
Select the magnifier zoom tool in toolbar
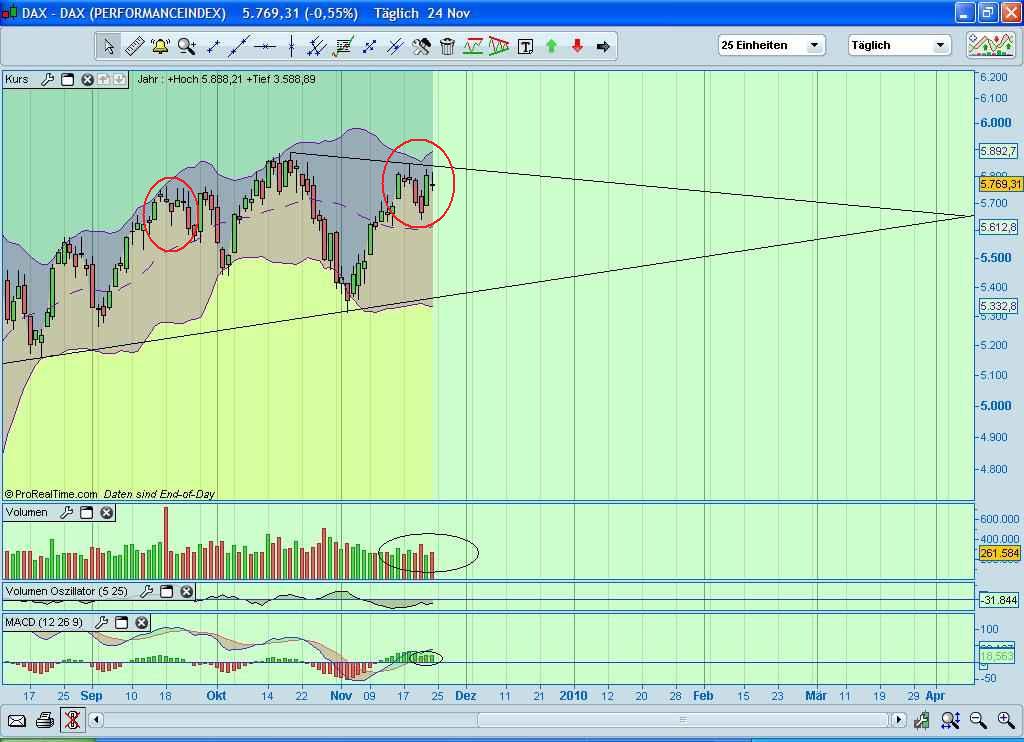(x=187, y=46)
